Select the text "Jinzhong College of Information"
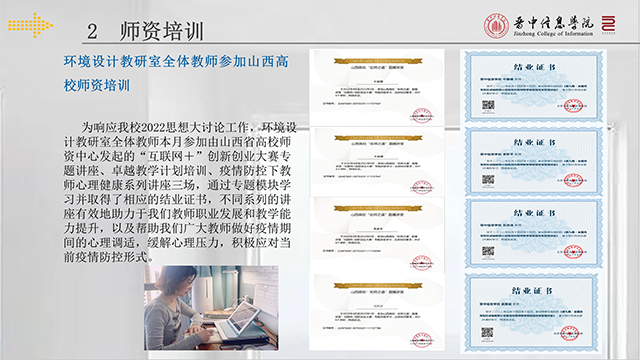Screen dimensions: 640x360 click(553, 34)
